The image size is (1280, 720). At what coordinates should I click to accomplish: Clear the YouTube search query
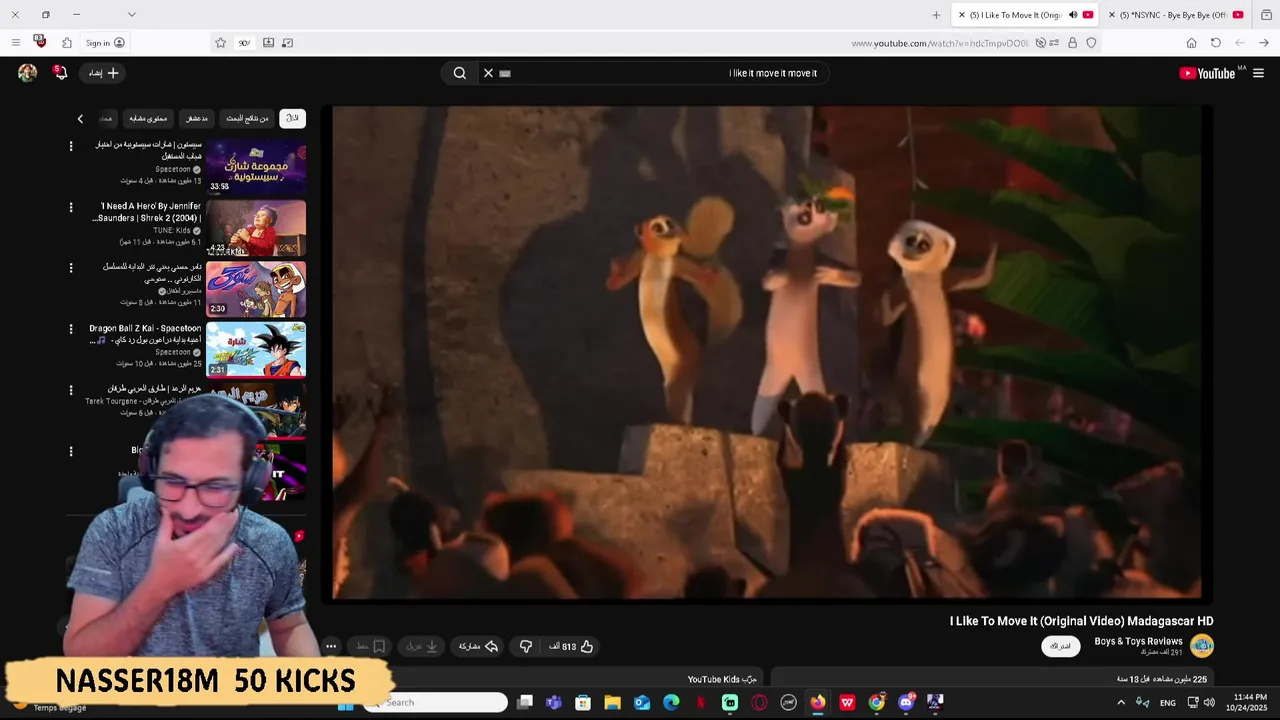(x=488, y=73)
